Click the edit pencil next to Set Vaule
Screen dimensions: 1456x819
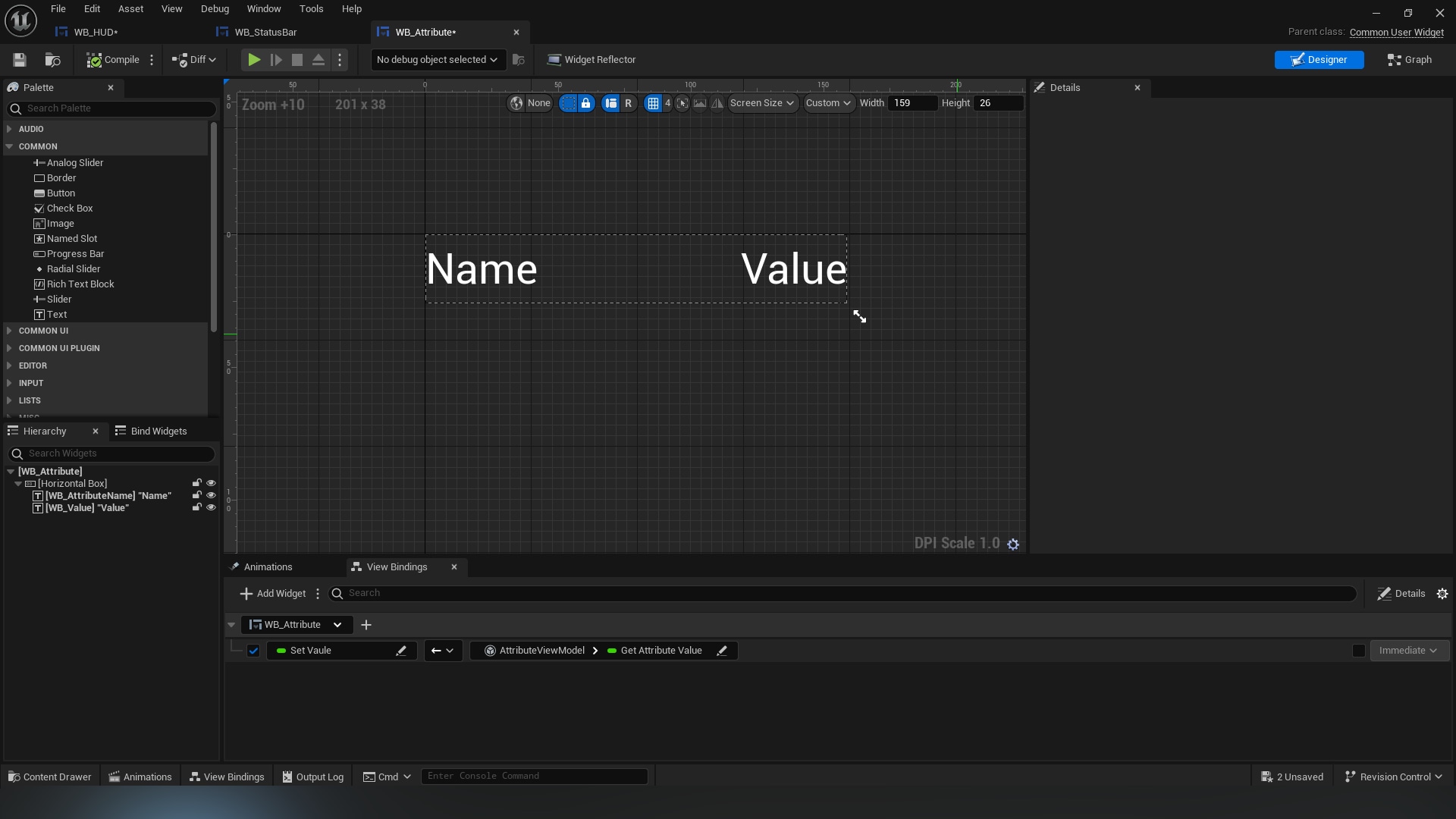(401, 651)
